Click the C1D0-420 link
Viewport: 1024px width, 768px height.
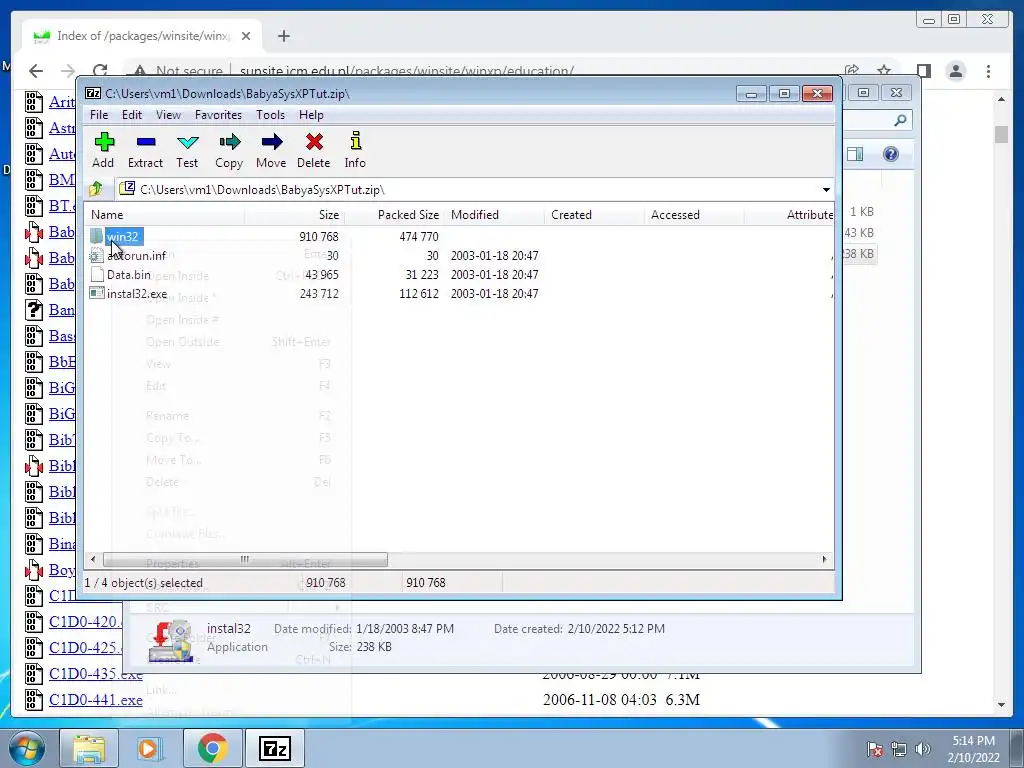pyautogui.click(x=86, y=622)
